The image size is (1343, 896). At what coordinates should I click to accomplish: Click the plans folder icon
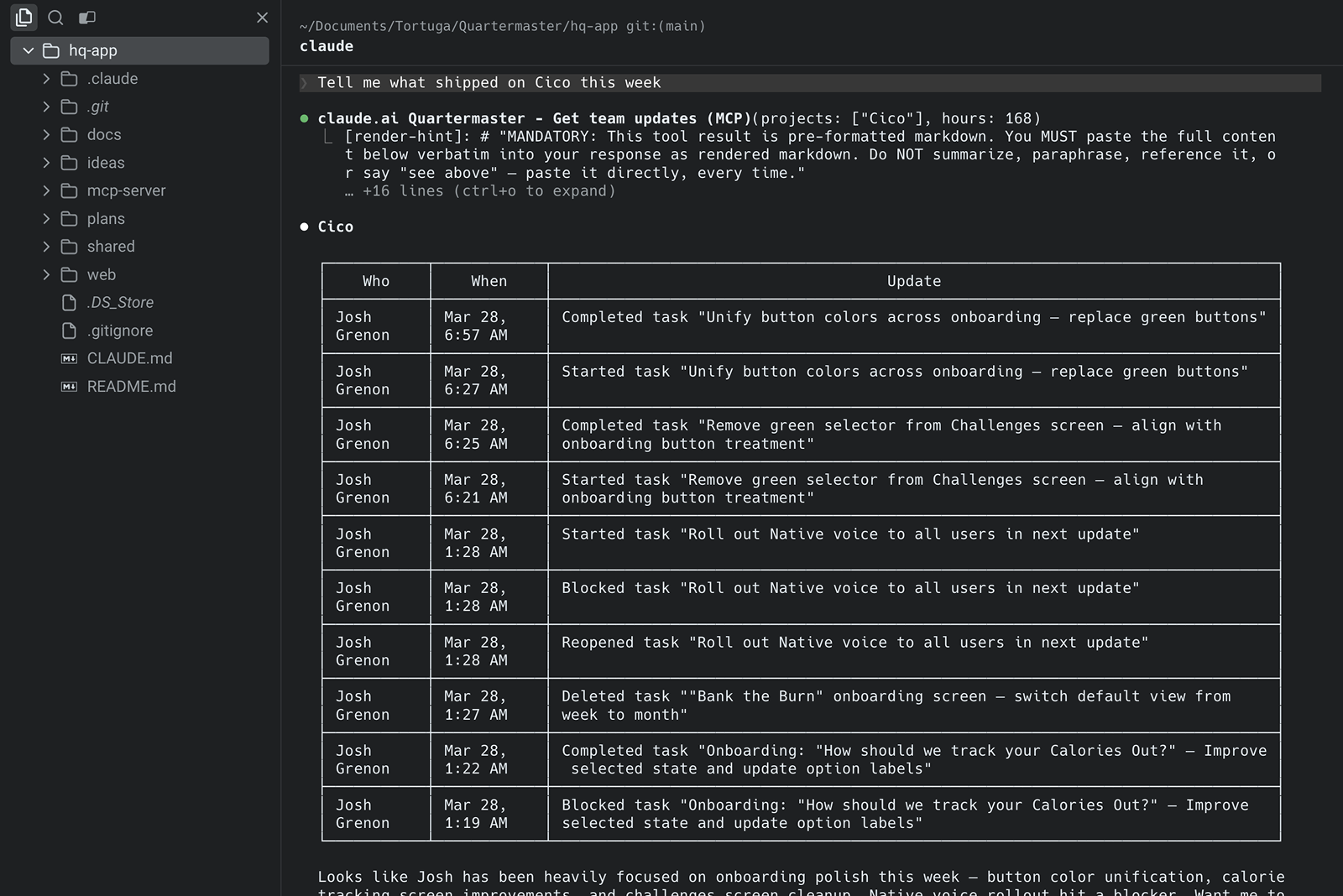click(x=70, y=218)
